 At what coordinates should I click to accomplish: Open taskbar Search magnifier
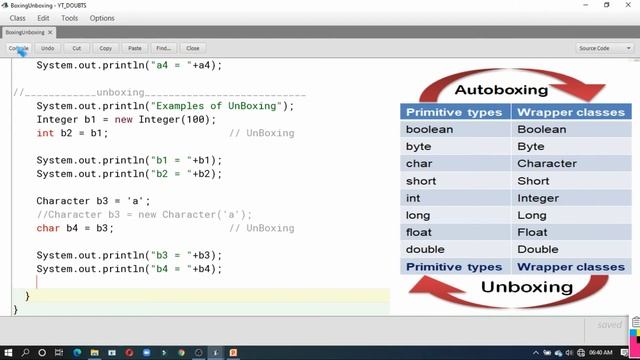click(25, 353)
